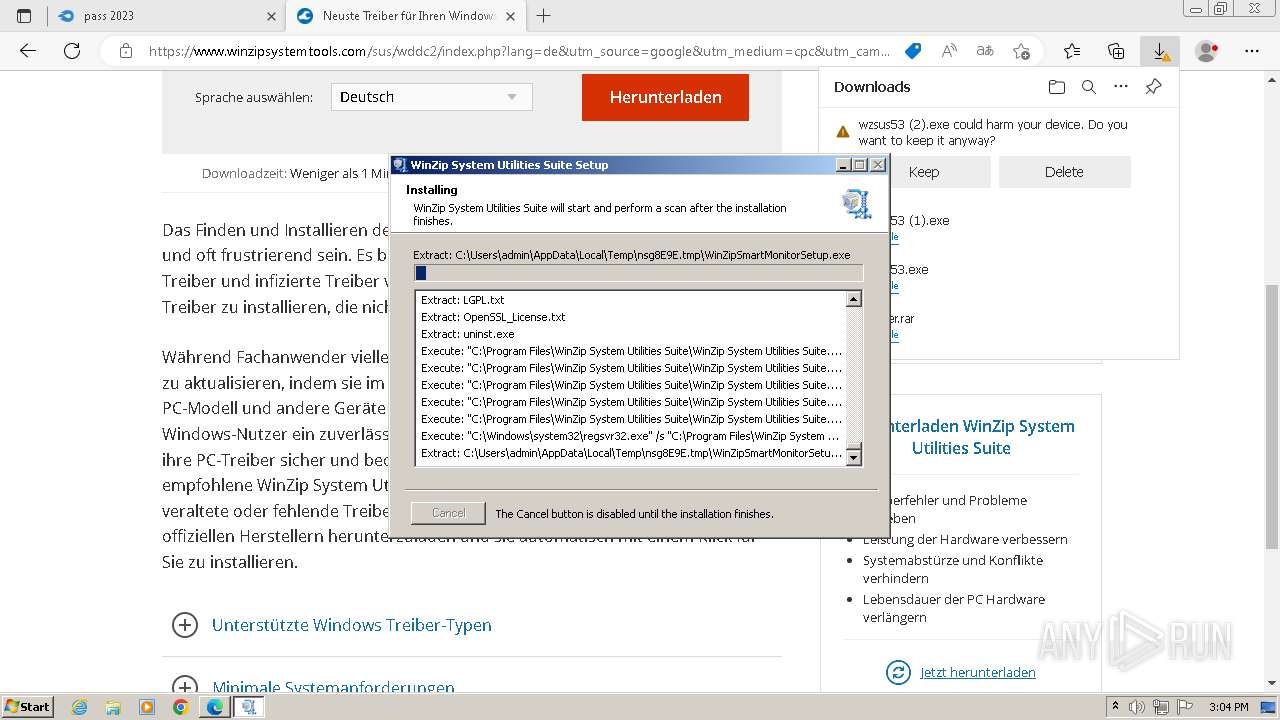1280x720 pixels.
Task: Select the regsvr32.exe Execute log line
Action: pyautogui.click(x=631, y=436)
